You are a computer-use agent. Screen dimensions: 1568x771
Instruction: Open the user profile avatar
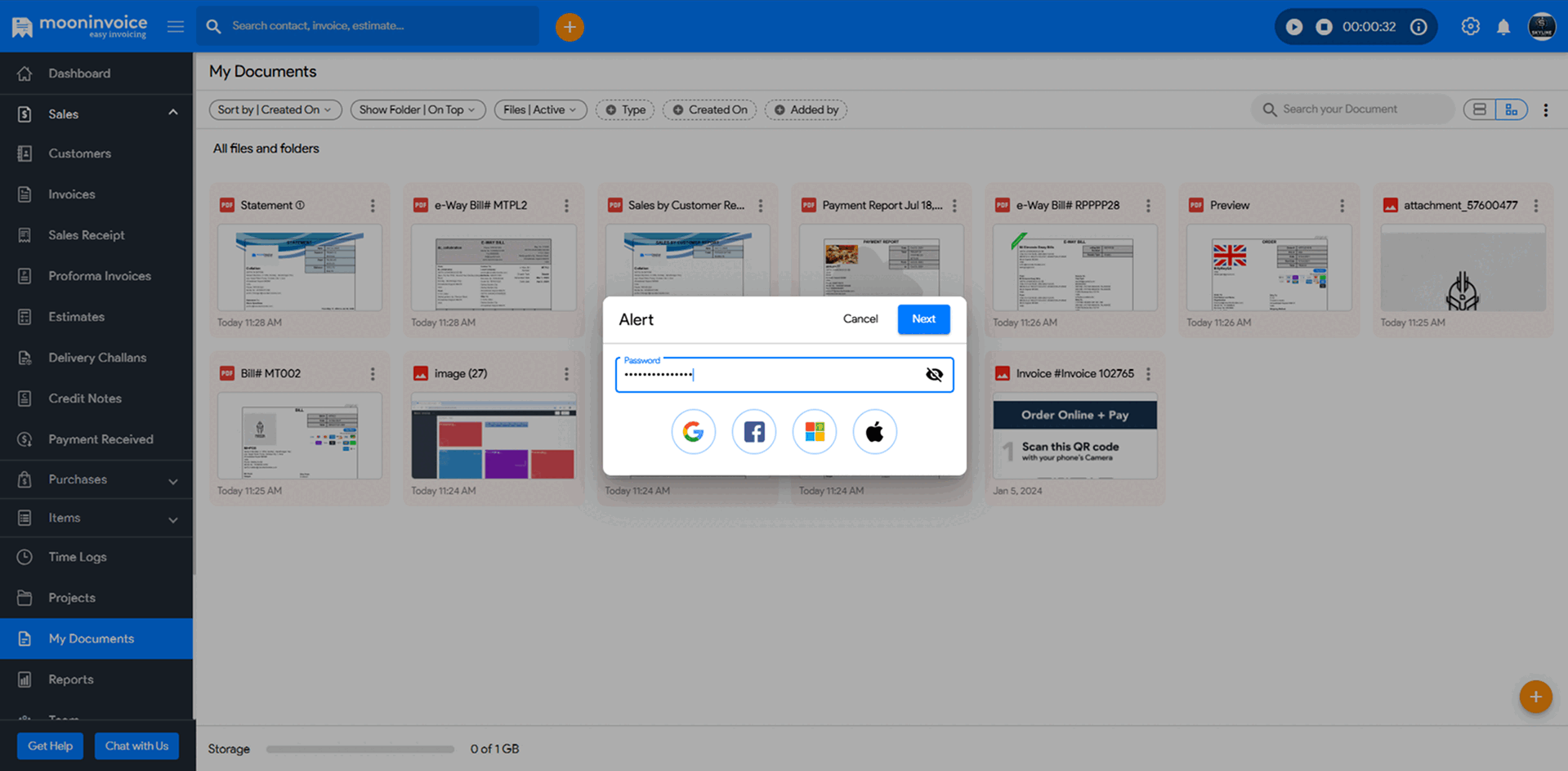1542,27
